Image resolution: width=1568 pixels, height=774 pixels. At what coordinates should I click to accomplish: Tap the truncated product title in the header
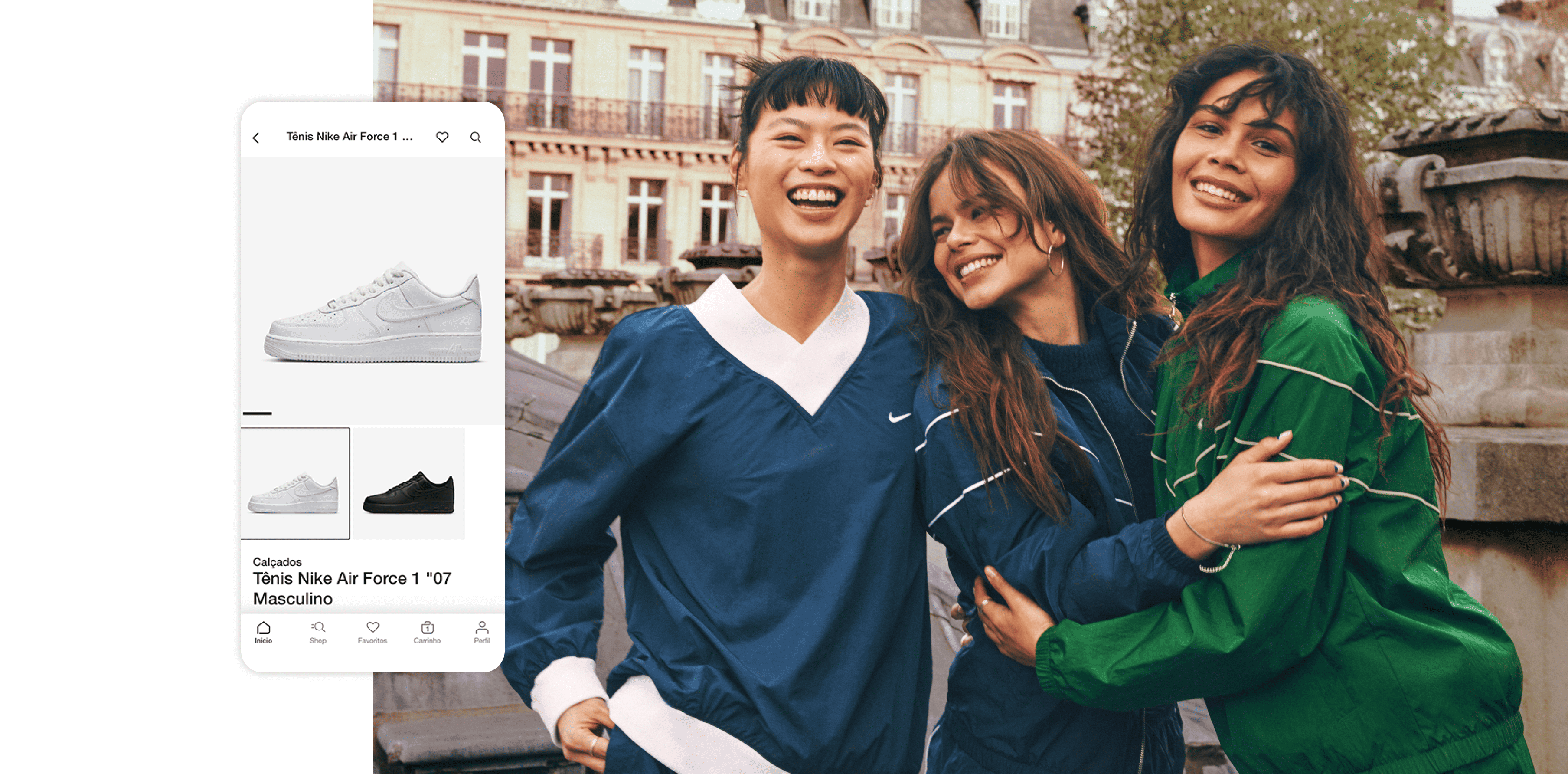click(x=350, y=137)
